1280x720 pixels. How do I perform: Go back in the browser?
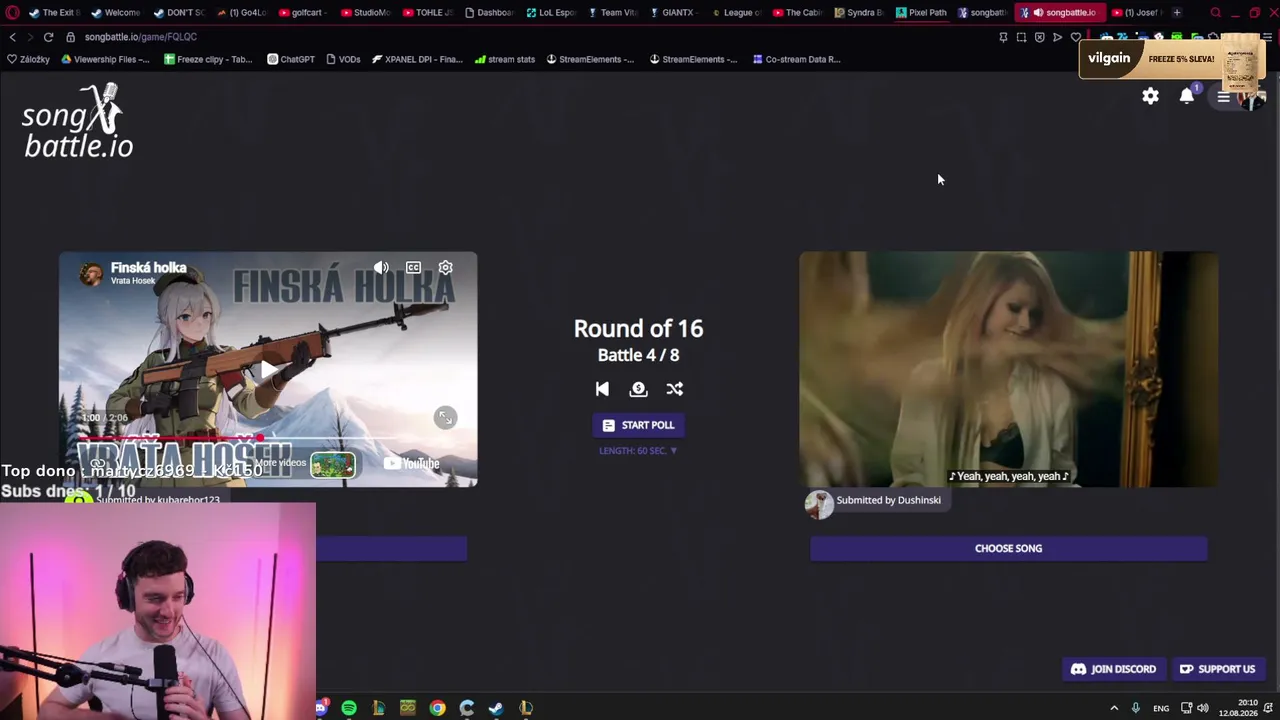point(13,37)
